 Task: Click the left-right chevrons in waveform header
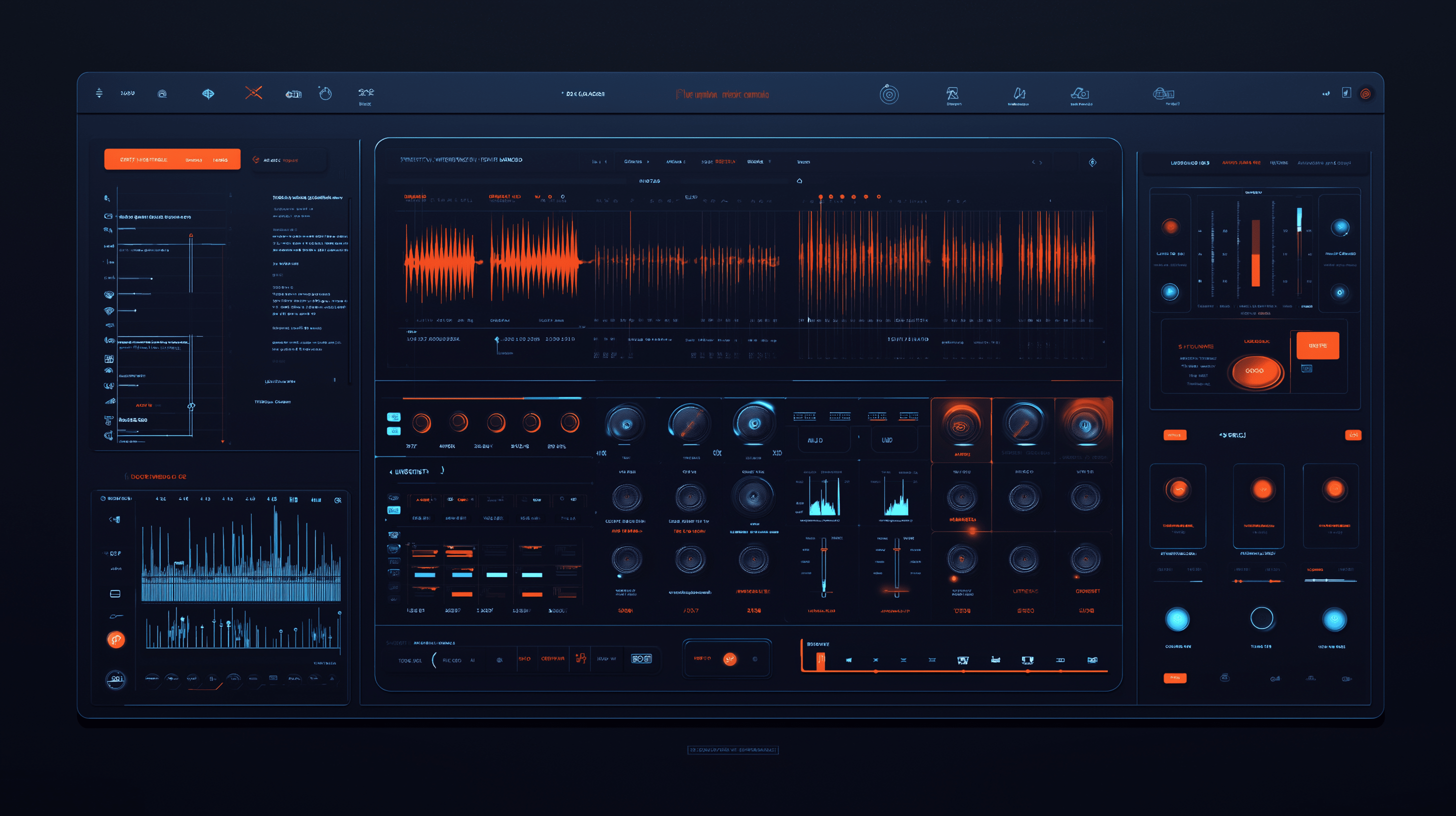pyautogui.click(x=1036, y=162)
